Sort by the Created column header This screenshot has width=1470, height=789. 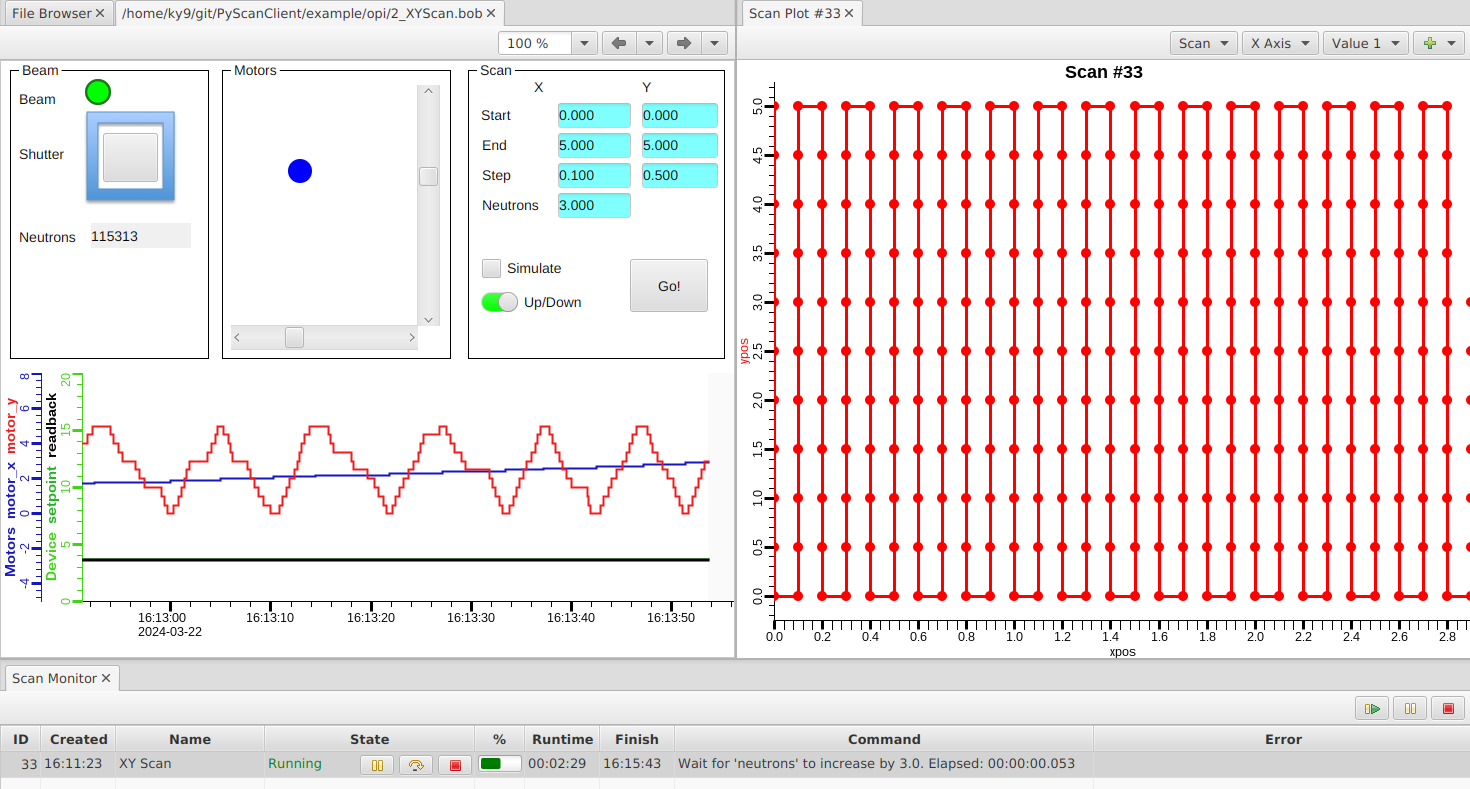pos(78,739)
